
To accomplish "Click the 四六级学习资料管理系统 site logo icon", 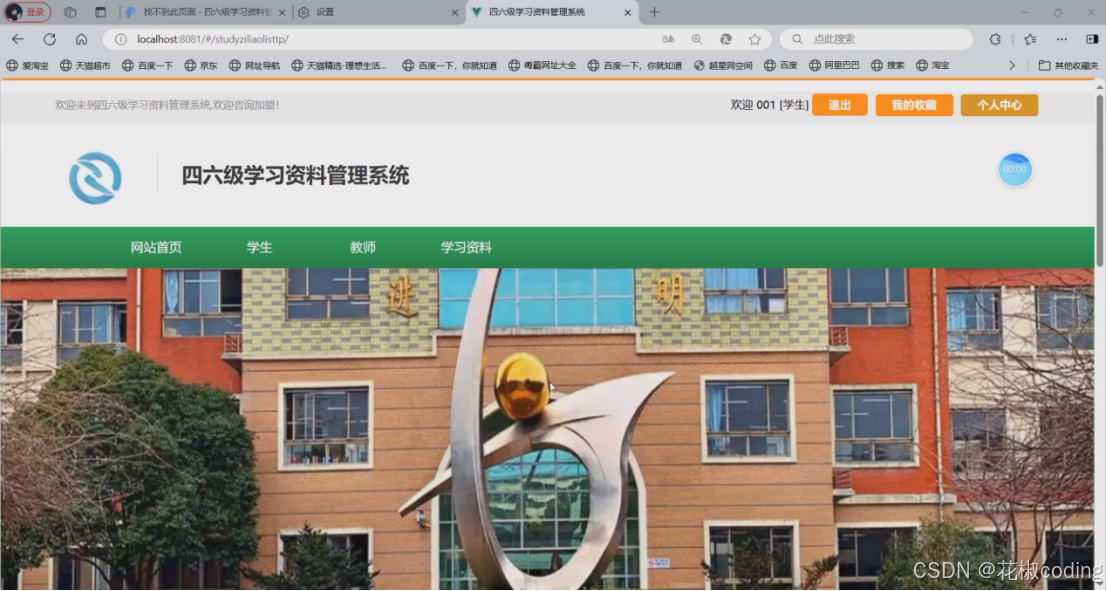I will [95, 177].
